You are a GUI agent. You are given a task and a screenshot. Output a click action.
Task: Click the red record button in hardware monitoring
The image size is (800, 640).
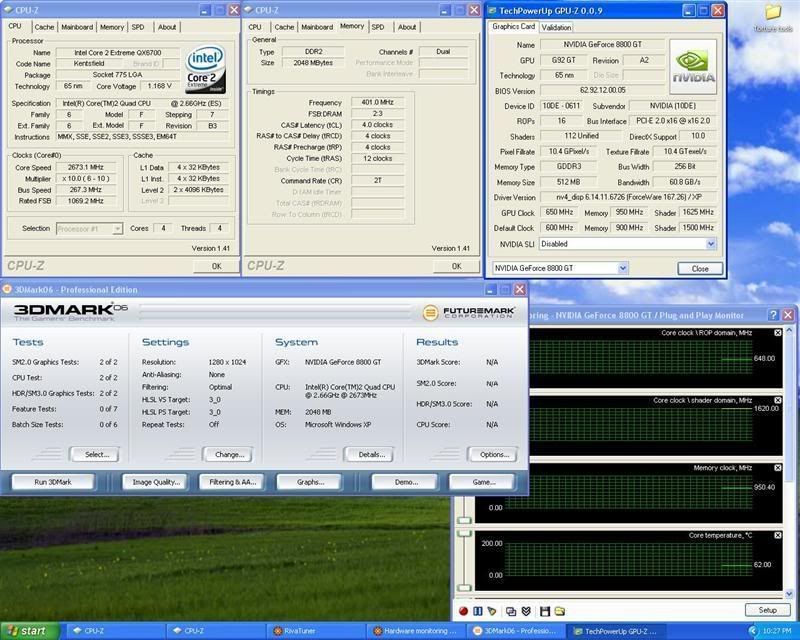464,610
